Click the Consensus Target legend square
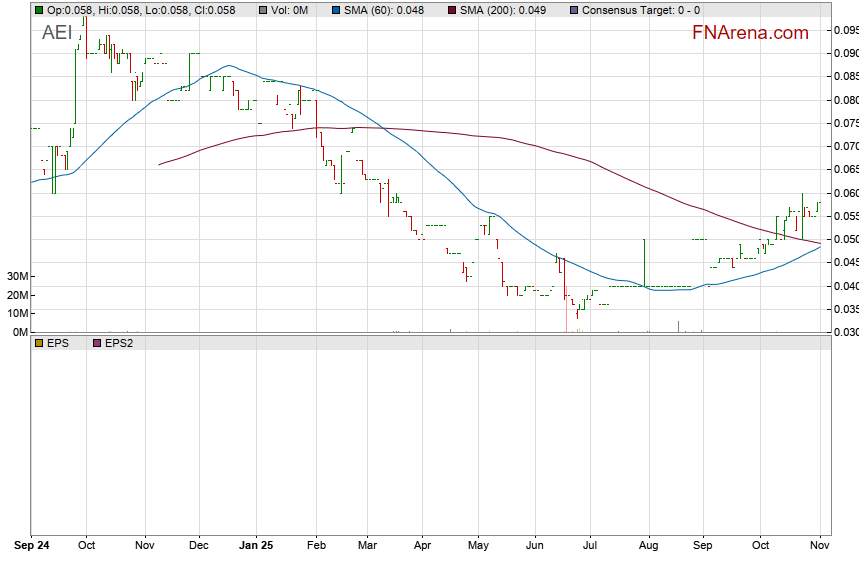The image size is (859, 566). coord(573,10)
